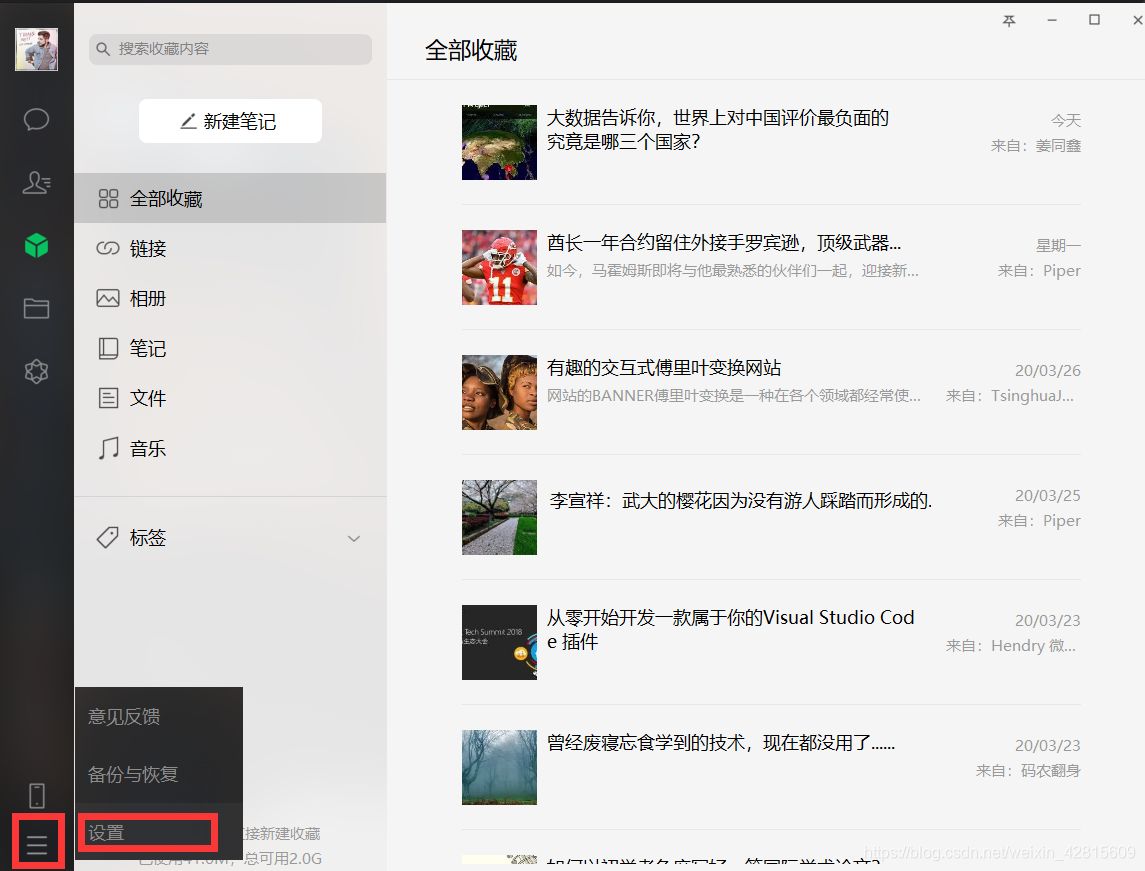The image size is (1145, 871).
Task: Choose 意见反馈 from popup menu
Action: [158, 716]
